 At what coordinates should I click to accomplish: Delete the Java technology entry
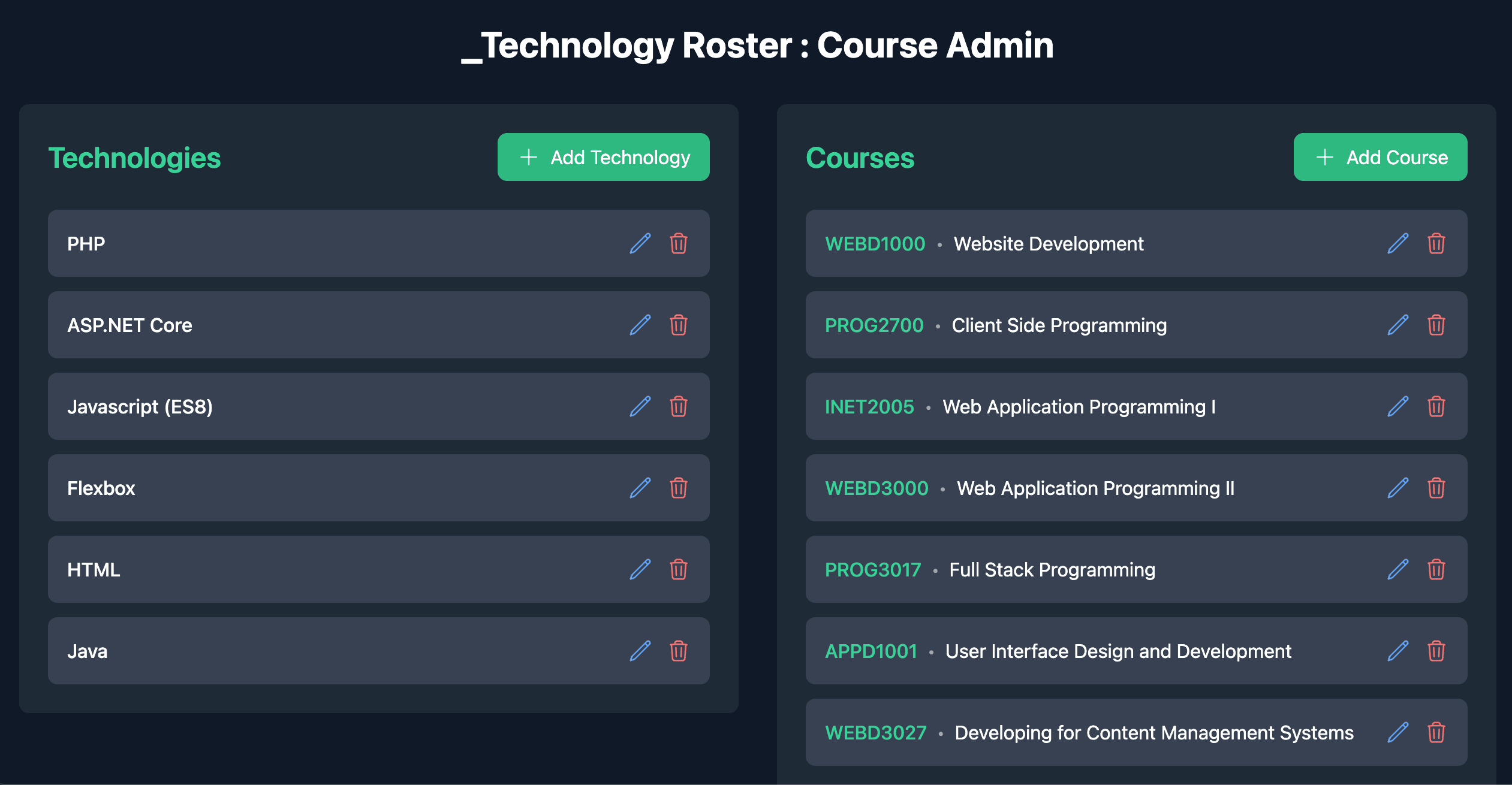point(678,651)
